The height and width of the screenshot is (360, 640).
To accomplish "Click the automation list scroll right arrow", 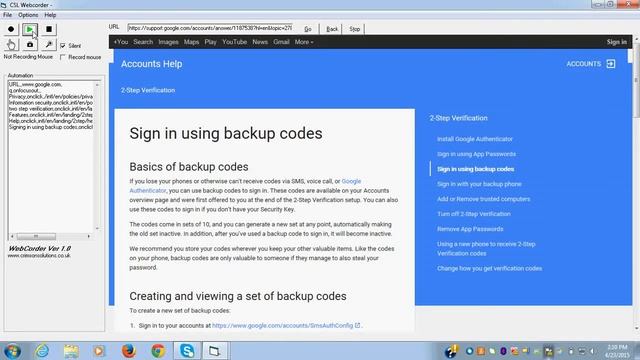I will [89, 236].
